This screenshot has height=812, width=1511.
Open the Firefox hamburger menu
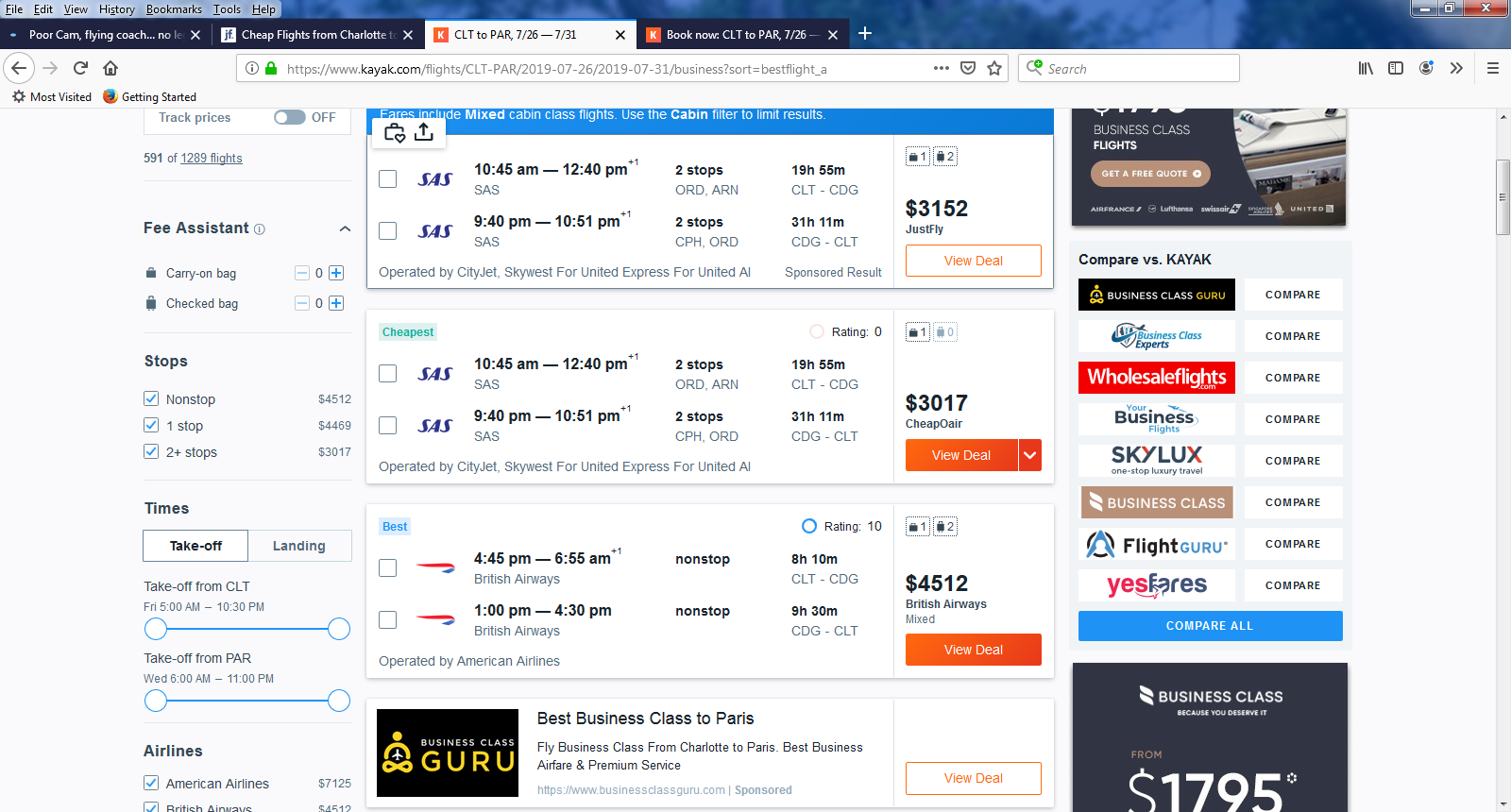(1493, 68)
